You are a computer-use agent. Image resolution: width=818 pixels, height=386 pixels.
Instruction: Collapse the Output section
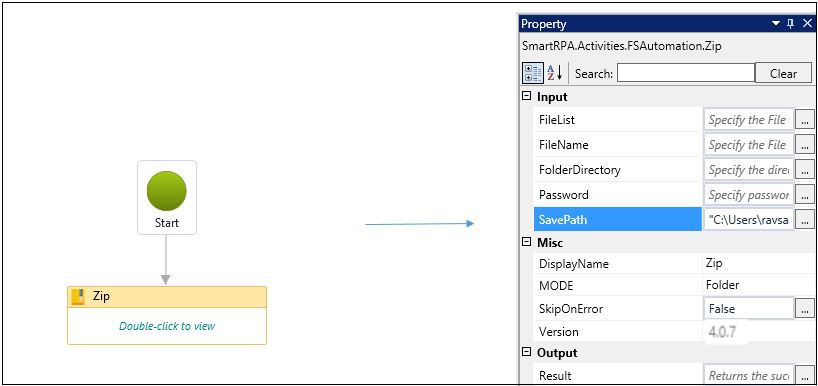527,352
